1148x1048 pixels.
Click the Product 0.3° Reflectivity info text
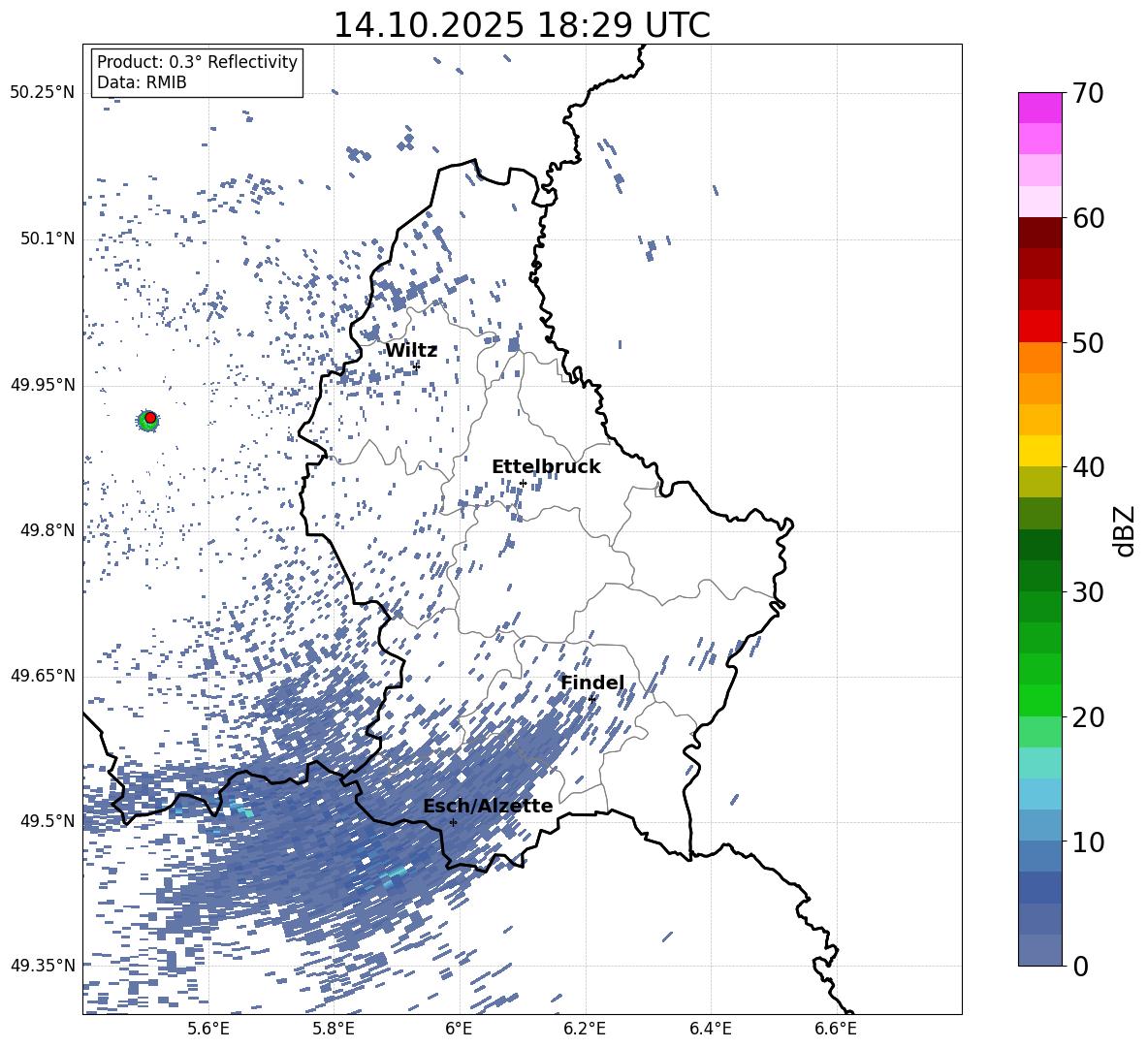(197, 62)
